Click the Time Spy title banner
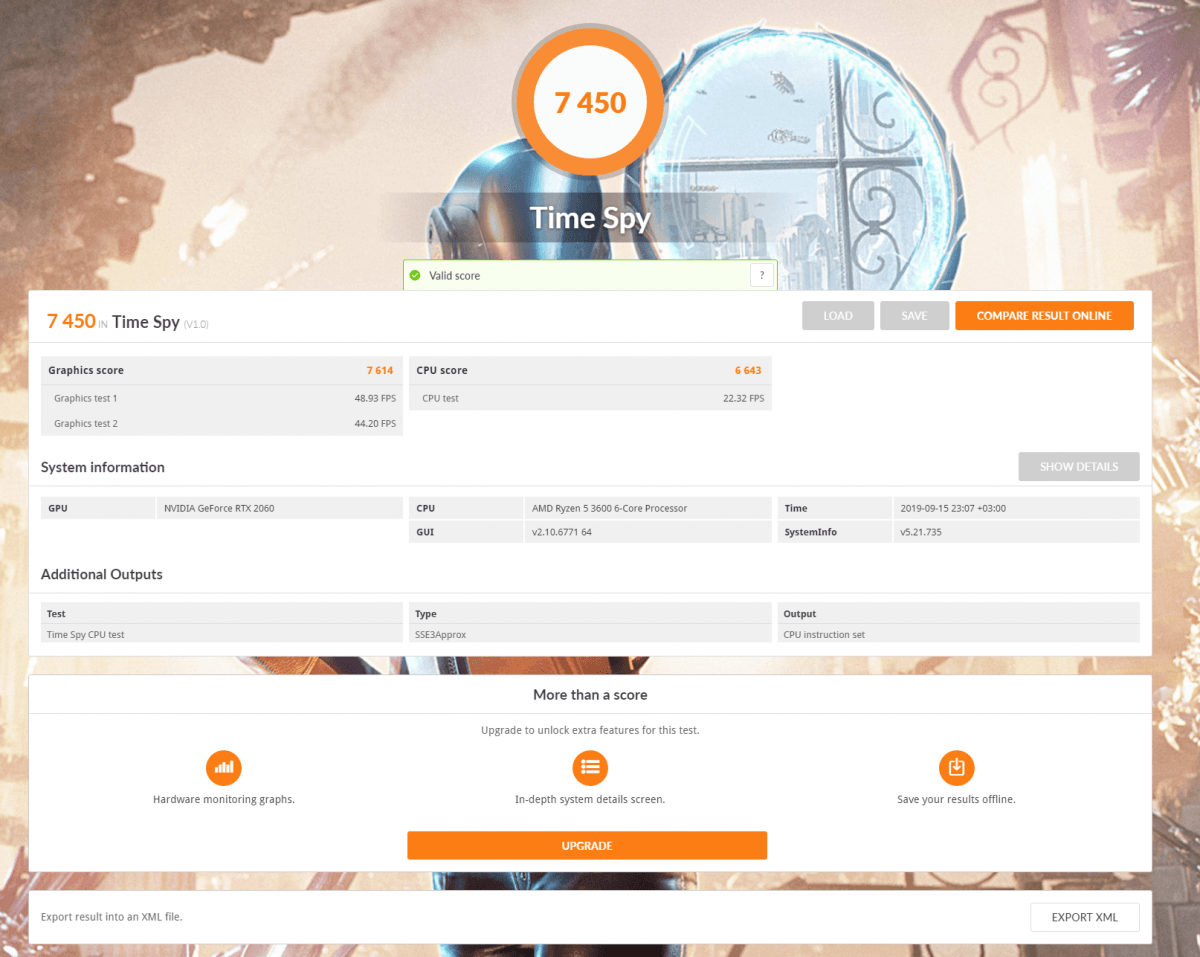Image resolution: width=1200 pixels, height=957 pixels. 590,217
